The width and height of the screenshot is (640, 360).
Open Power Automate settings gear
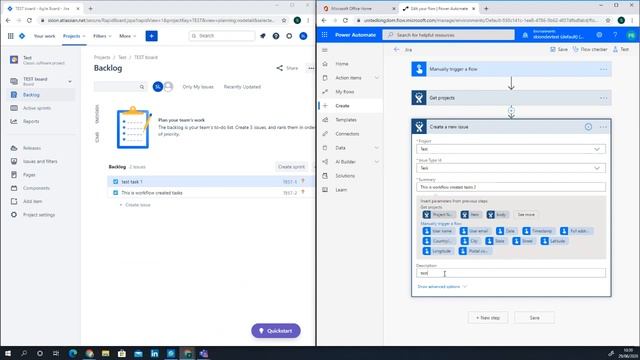[599, 35]
